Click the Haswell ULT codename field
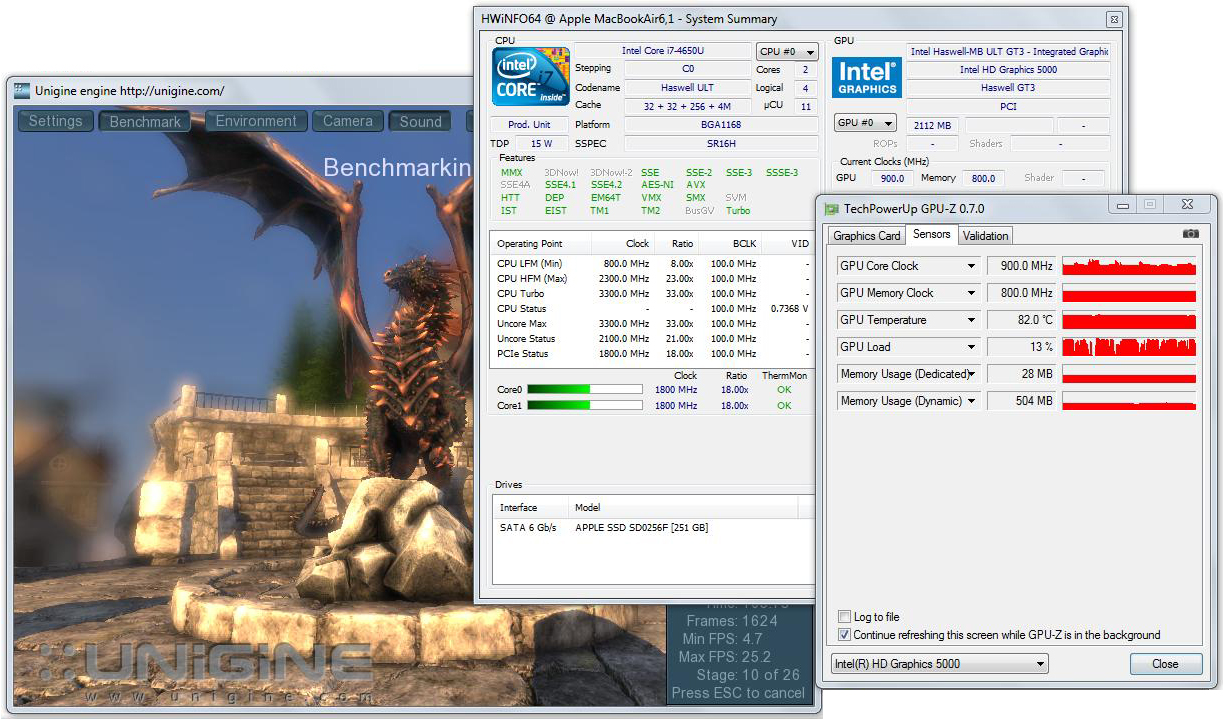Image resolution: width=1223 pixels, height=726 pixels. pyautogui.click(x=687, y=88)
